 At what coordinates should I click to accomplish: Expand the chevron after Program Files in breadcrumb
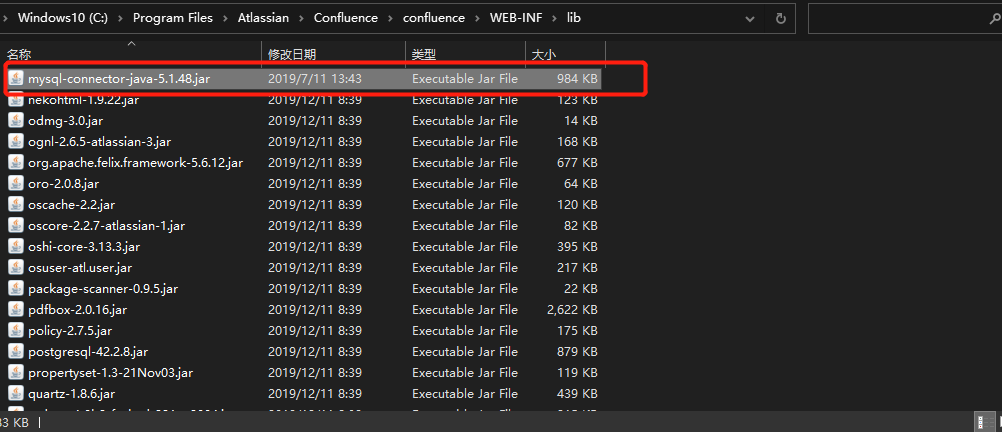pyautogui.click(x=222, y=17)
